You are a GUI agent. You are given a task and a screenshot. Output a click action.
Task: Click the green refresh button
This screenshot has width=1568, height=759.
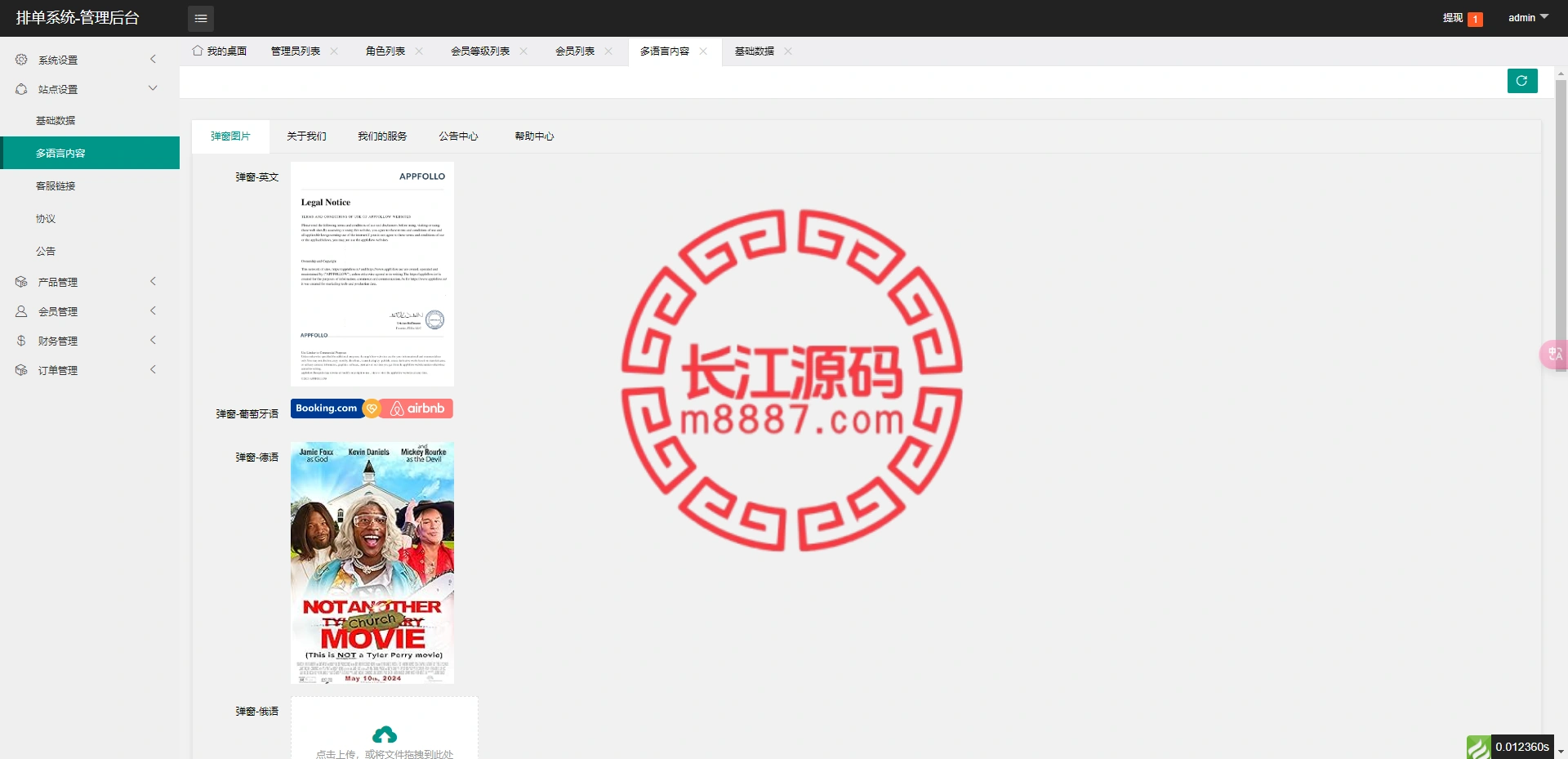click(x=1521, y=81)
